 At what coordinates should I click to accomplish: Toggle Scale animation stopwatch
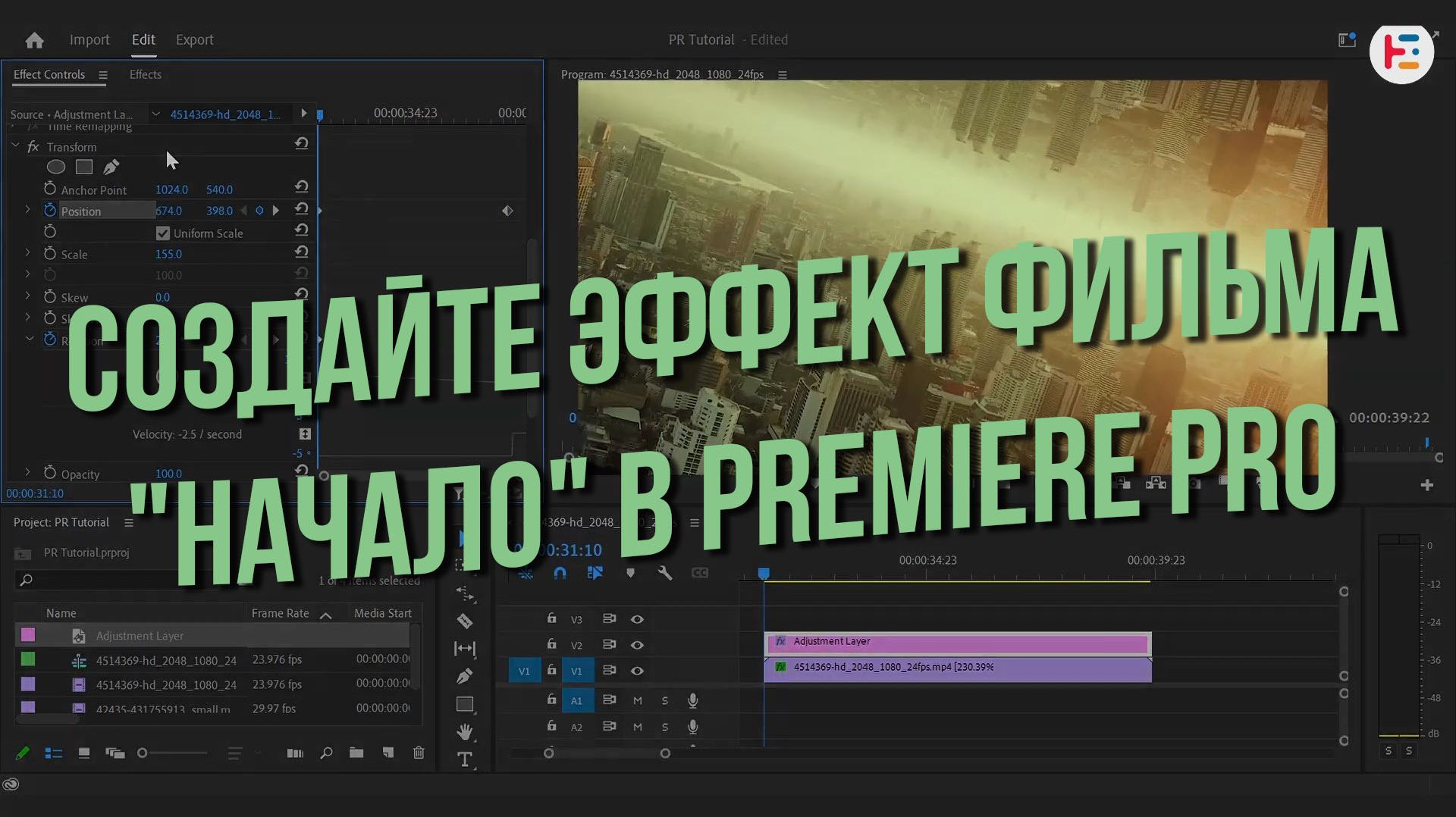pyautogui.click(x=50, y=253)
